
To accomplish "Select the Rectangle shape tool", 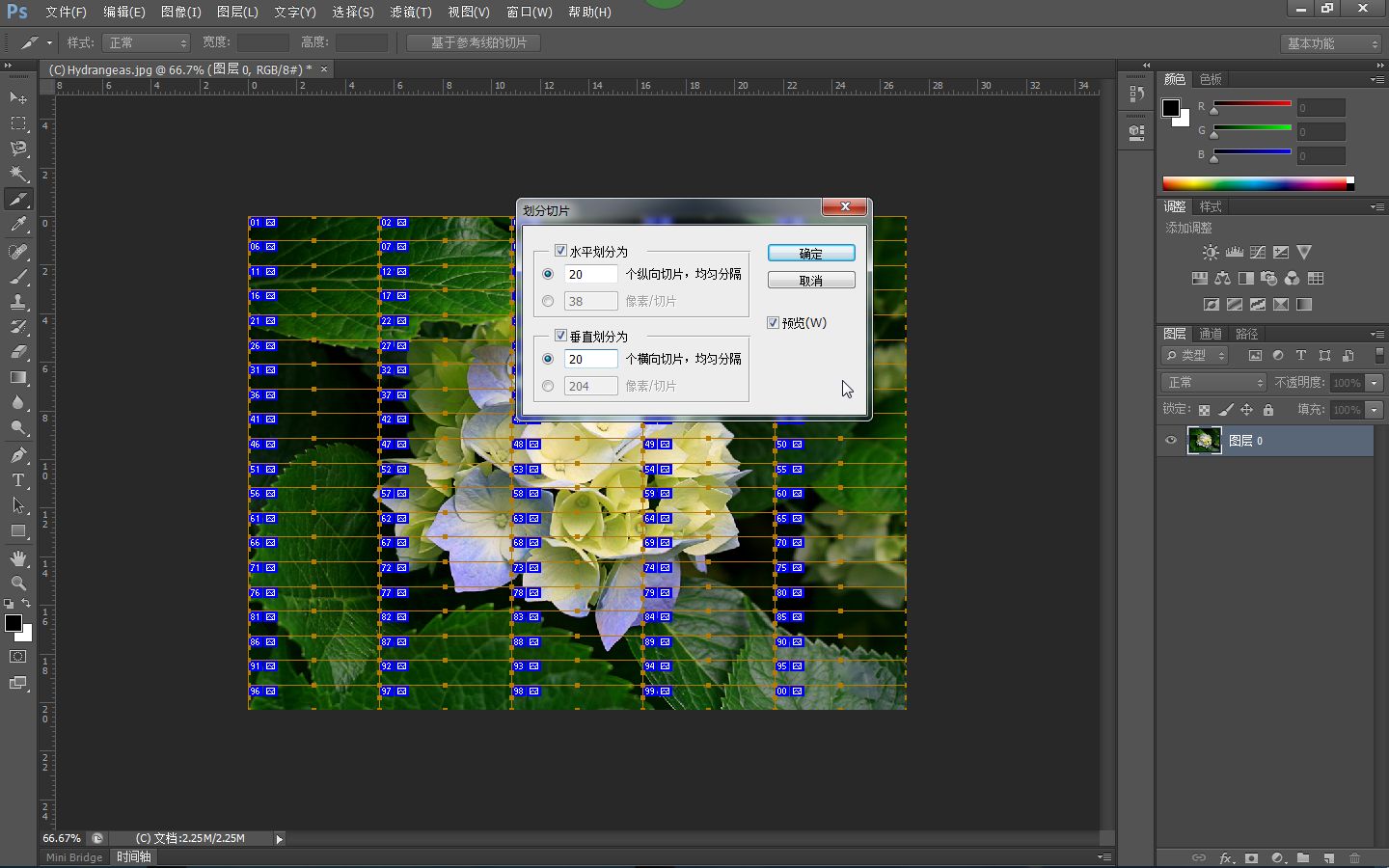I will point(18,530).
